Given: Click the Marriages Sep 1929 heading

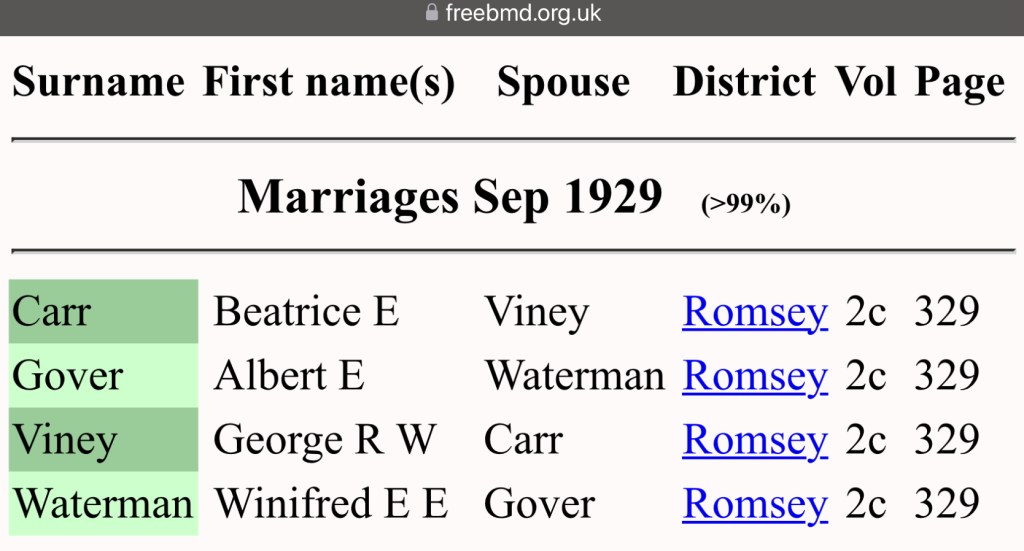Looking at the screenshot, I should click(450, 197).
